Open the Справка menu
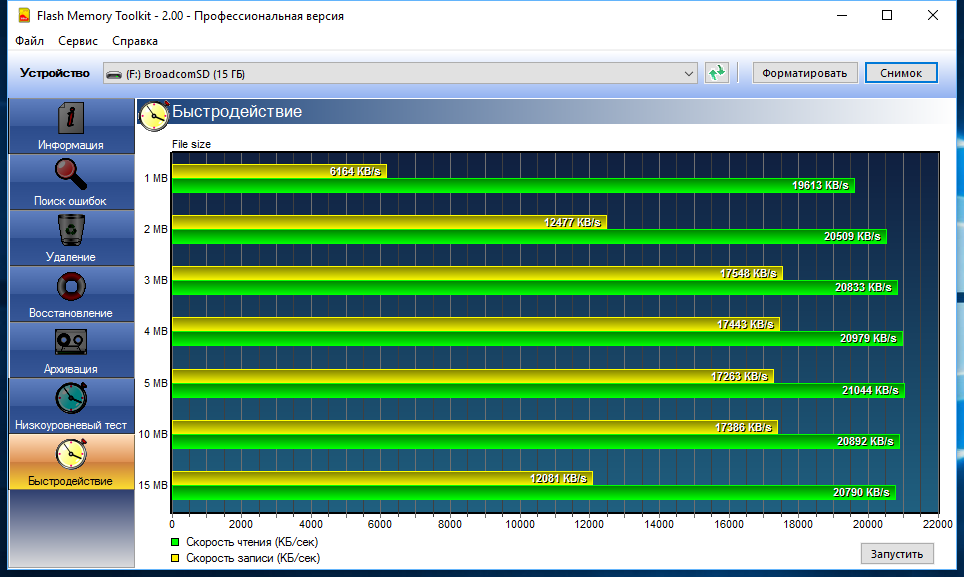This screenshot has width=964, height=577. [x=135, y=41]
